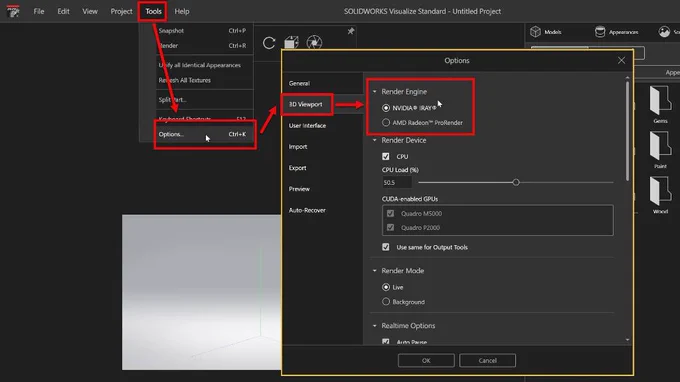
Task: Select the Wood appearance folder
Action: tap(660, 196)
